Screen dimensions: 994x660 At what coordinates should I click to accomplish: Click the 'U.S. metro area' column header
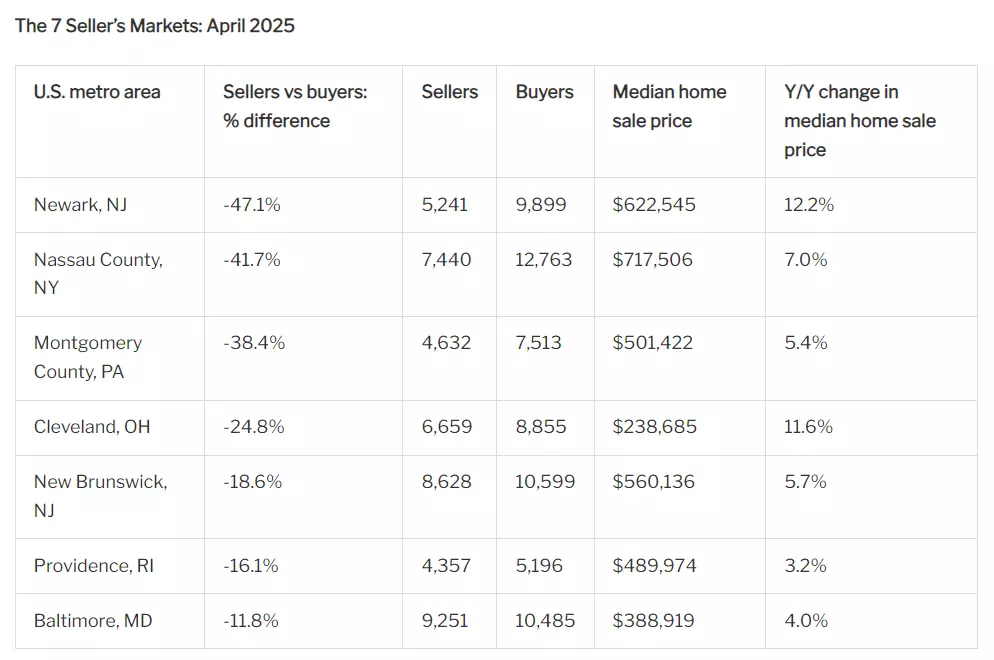(x=97, y=92)
